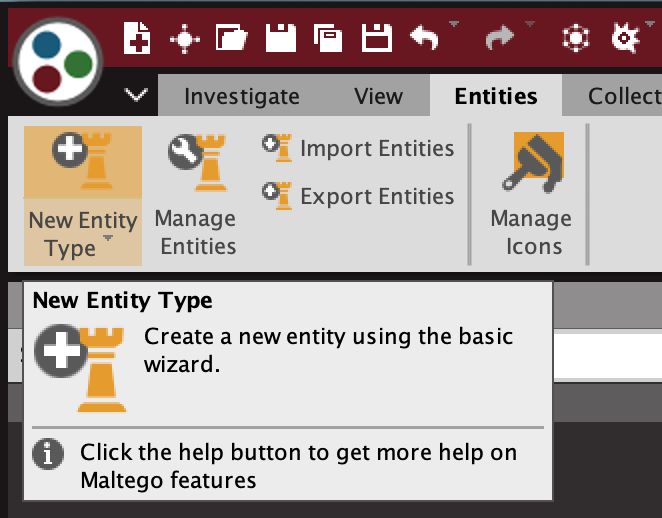This screenshot has height=518, width=662.
Task: Save the graph with the floppy disk icon
Action: click(281, 38)
